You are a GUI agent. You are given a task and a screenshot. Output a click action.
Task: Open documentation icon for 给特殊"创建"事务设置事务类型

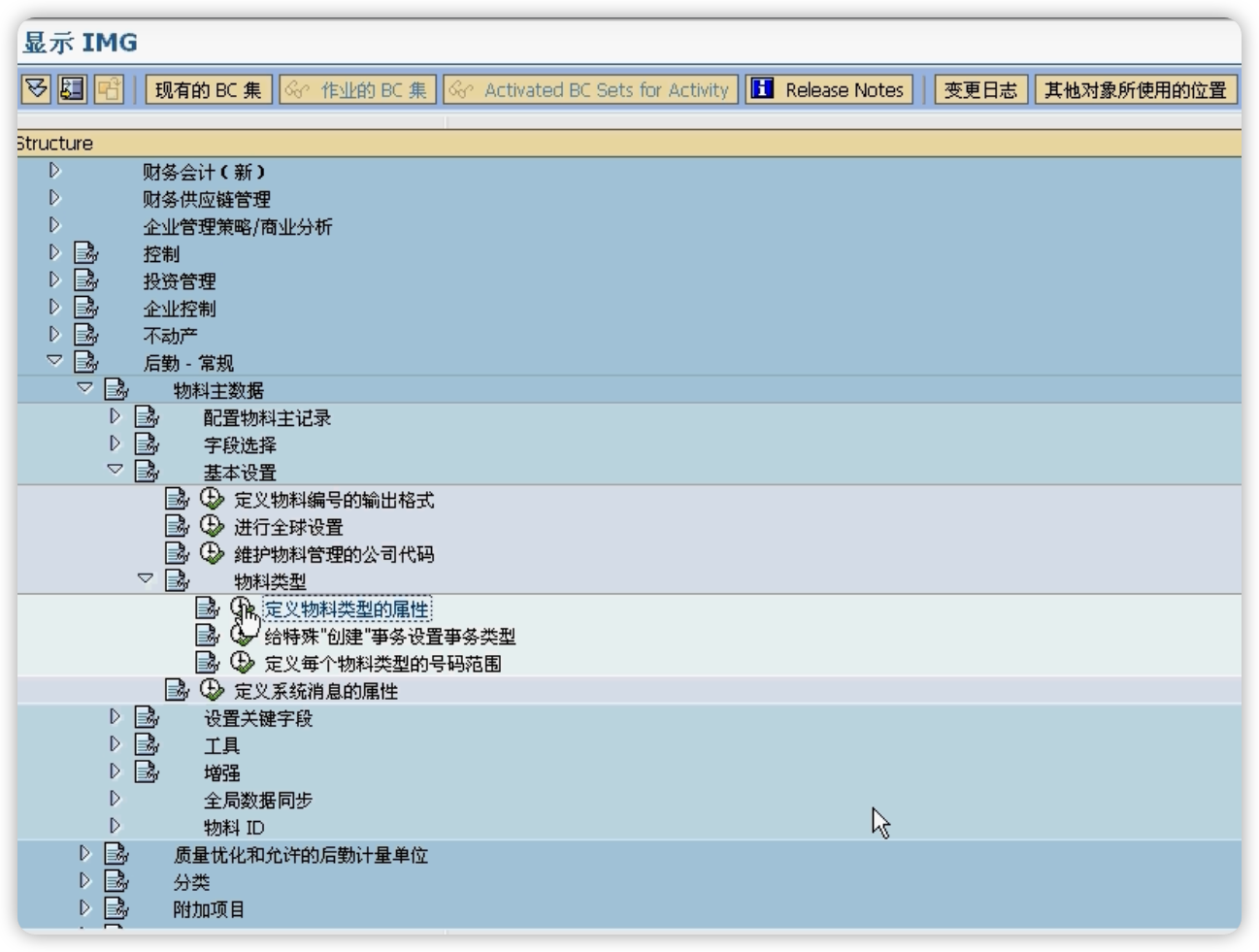point(207,636)
